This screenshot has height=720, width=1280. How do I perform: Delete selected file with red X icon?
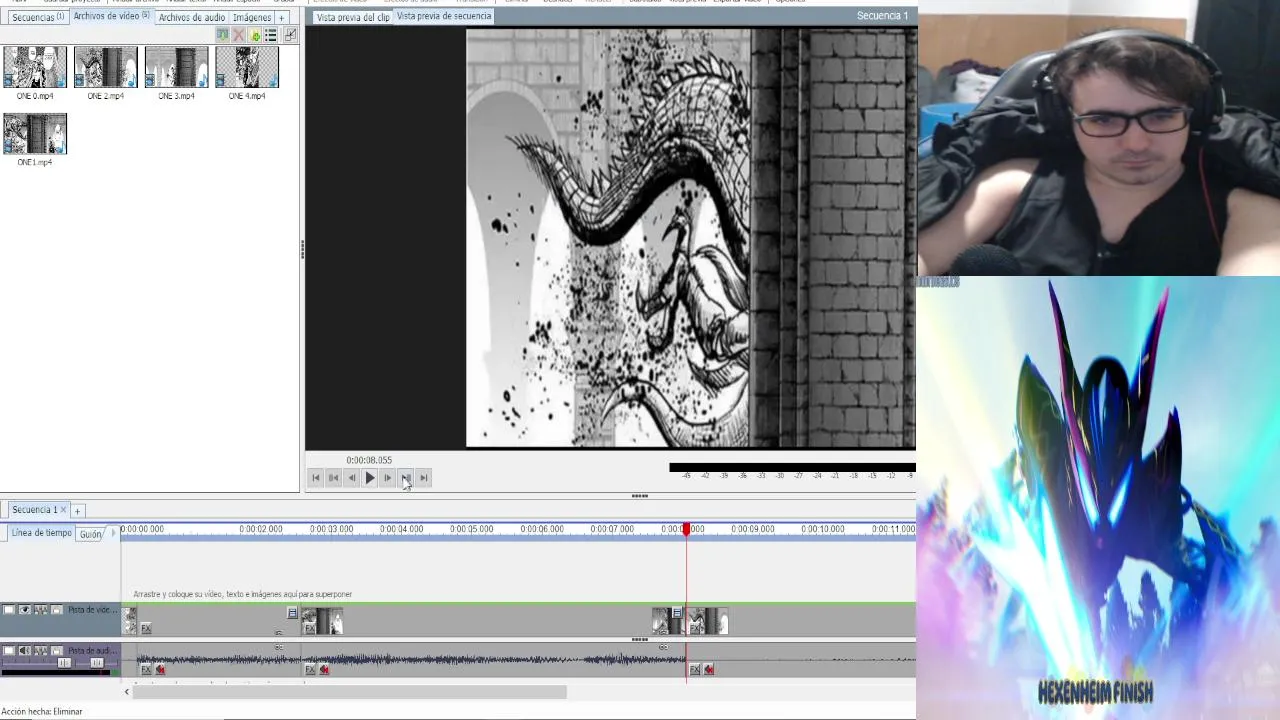coord(238,35)
